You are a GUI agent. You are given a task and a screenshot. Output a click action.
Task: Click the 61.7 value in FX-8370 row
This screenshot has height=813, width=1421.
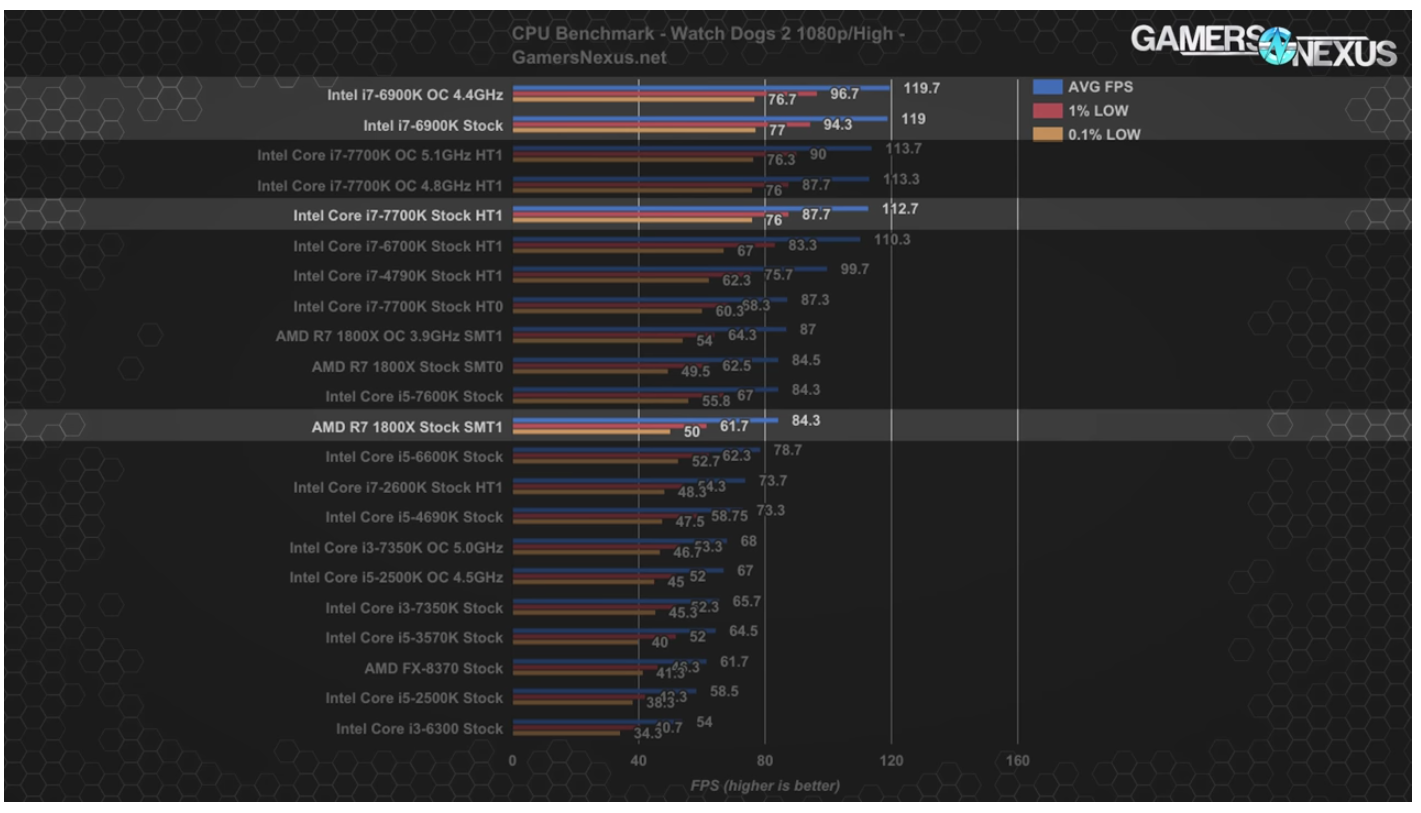coord(734,661)
